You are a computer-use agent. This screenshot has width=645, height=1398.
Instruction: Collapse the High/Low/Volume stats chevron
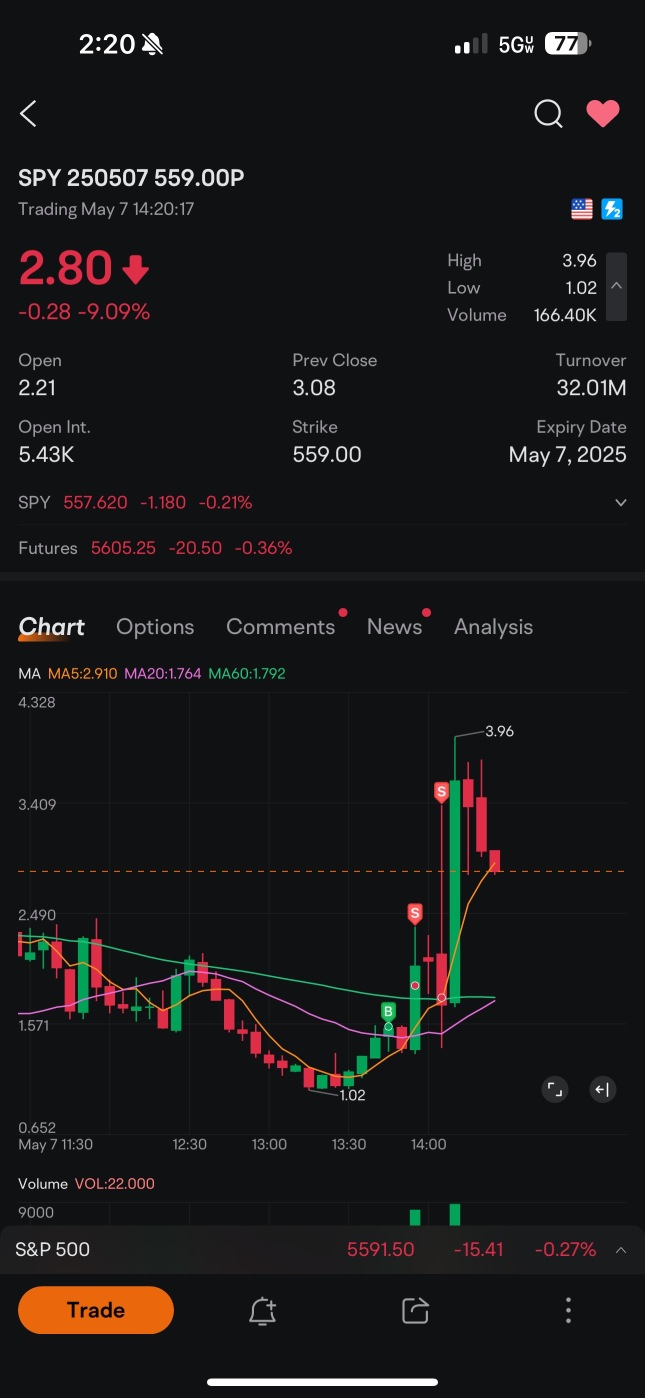click(617, 286)
